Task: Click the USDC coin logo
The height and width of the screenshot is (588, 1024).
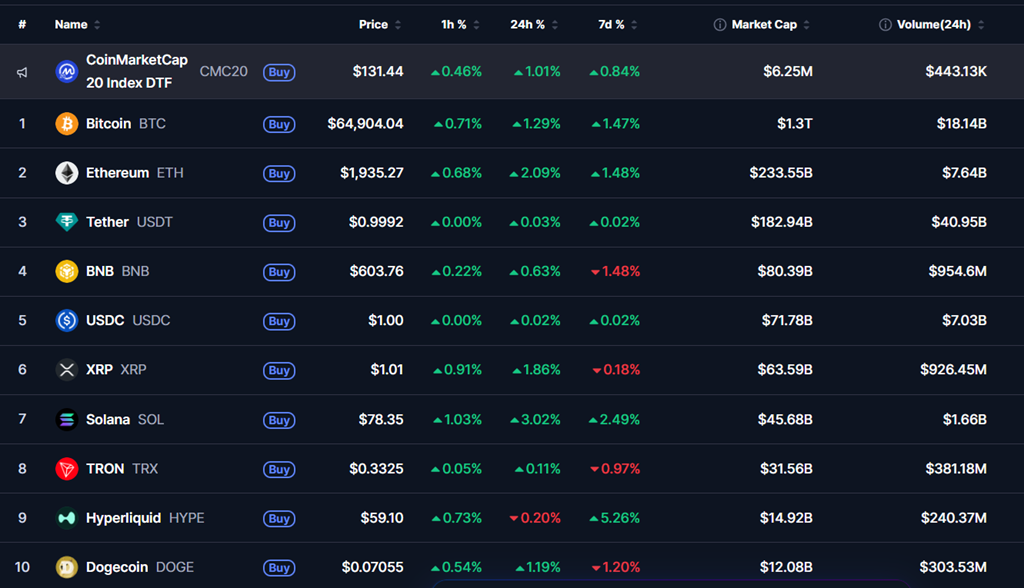Action: [67, 321]
